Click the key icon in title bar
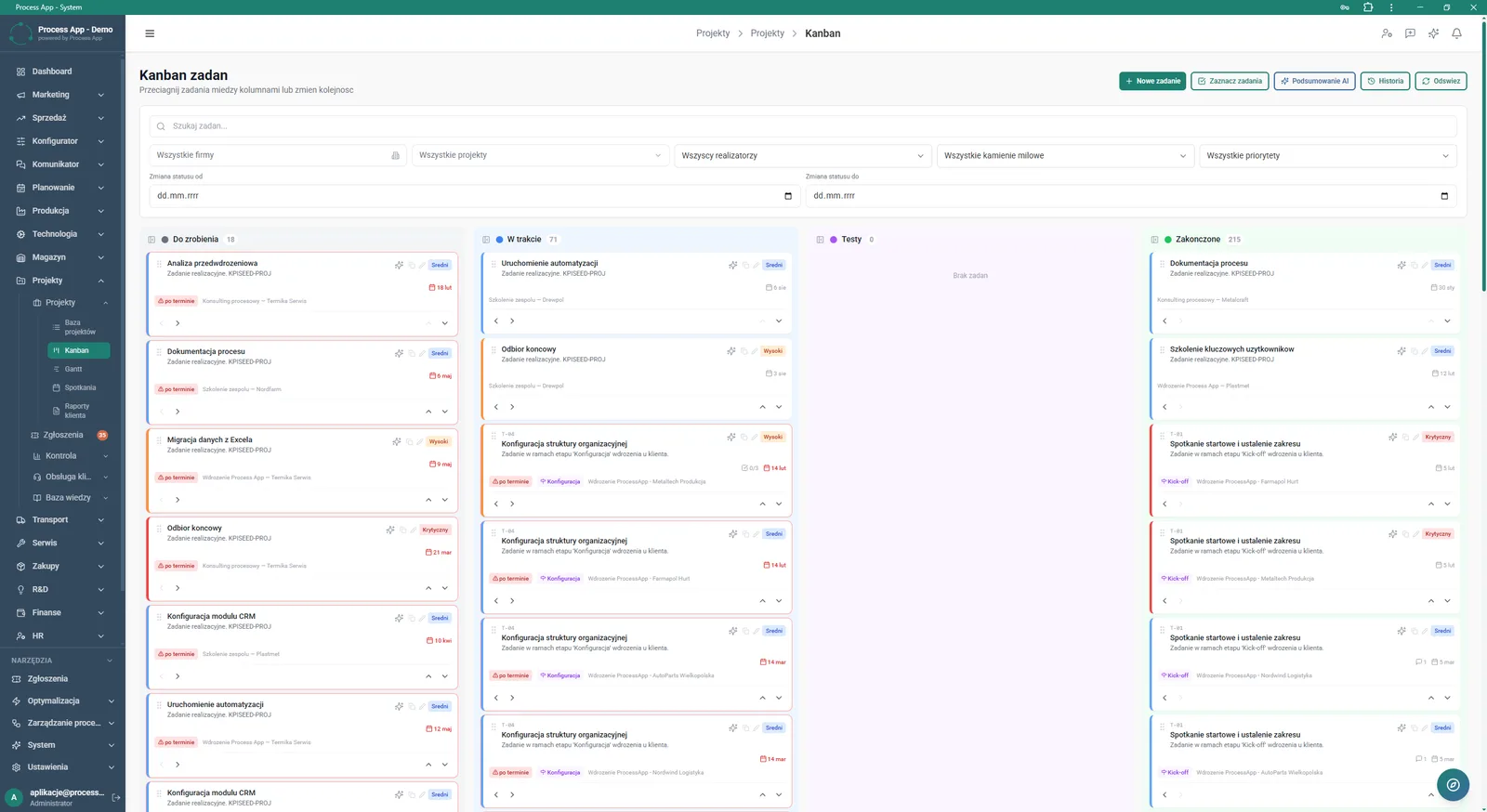This screenshot has width=1487, height=812. pos(1345,7)
